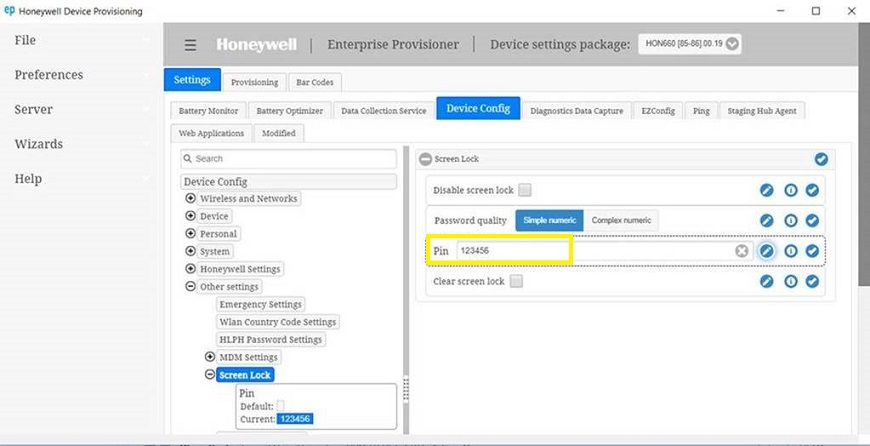Open the Battery Monitor tab
The image size is (870, 446).
click(209, 110)
